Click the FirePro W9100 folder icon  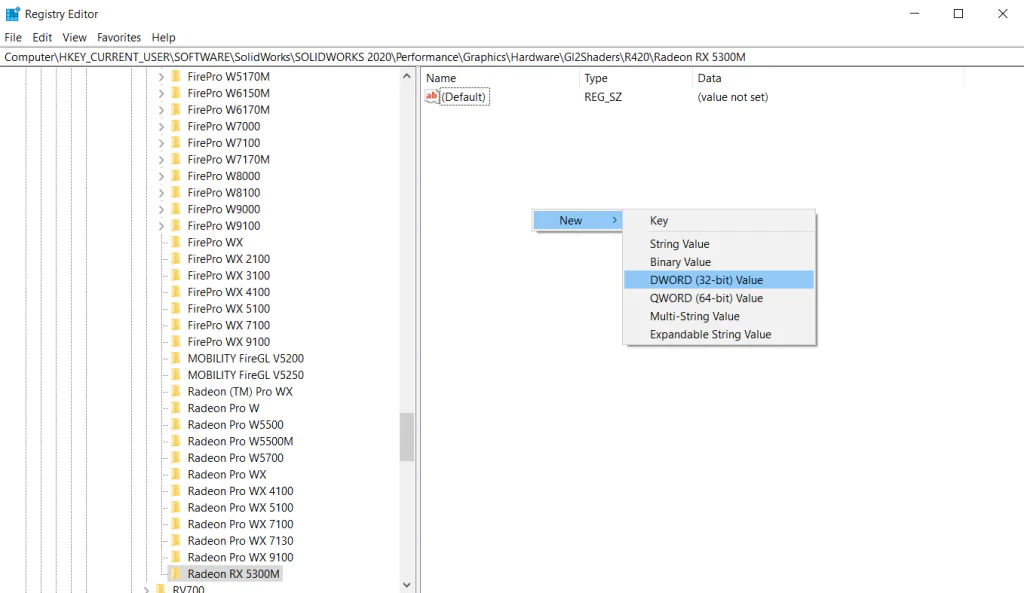coord(176,225)
